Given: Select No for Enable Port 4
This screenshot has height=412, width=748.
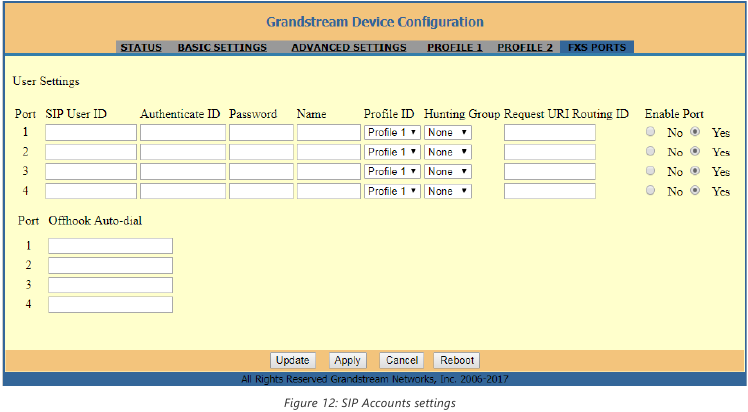Looking at the screenshot, I should 650,190.
